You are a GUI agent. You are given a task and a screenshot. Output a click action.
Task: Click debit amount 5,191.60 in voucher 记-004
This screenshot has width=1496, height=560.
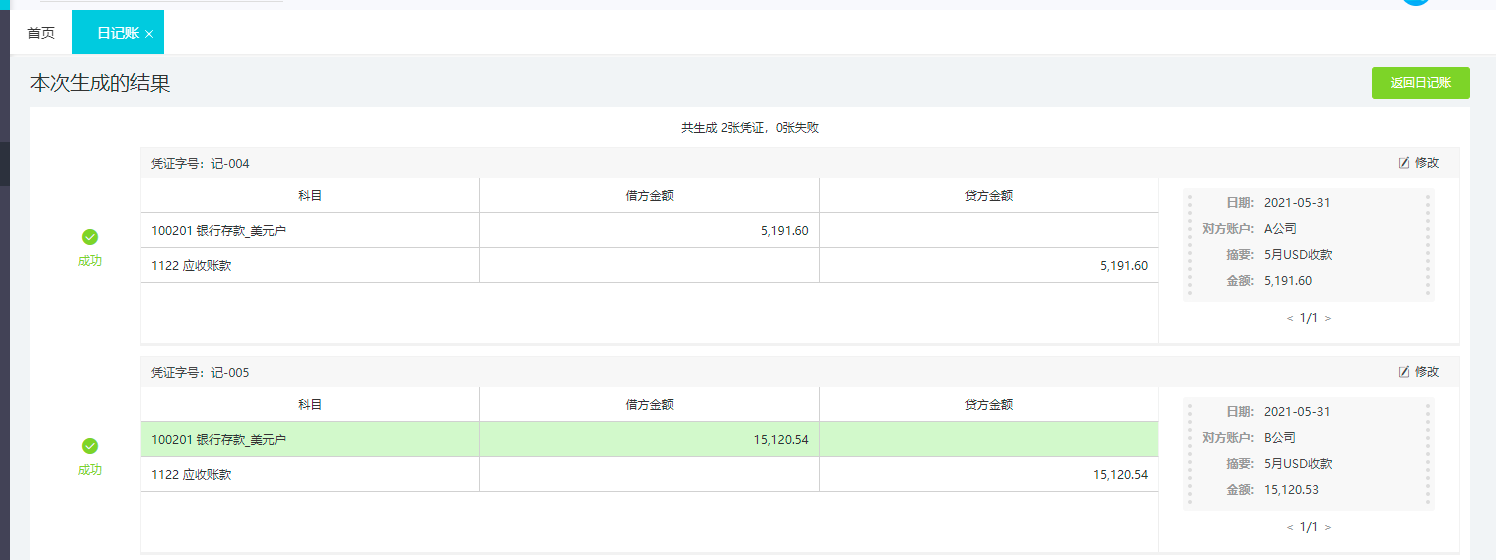point(784,231)
